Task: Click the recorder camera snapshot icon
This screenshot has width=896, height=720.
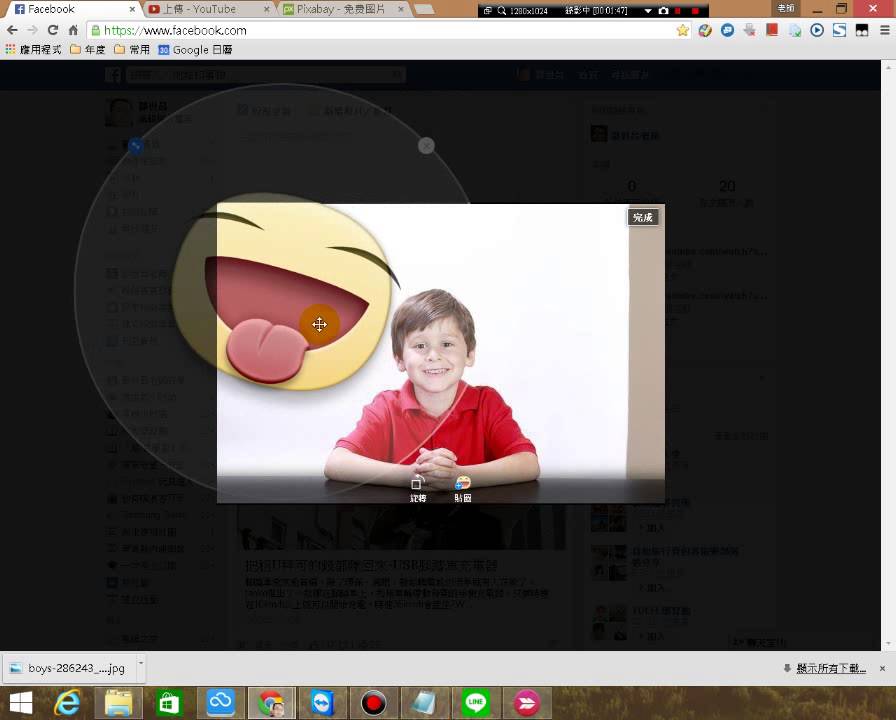Action: [663, 11]
